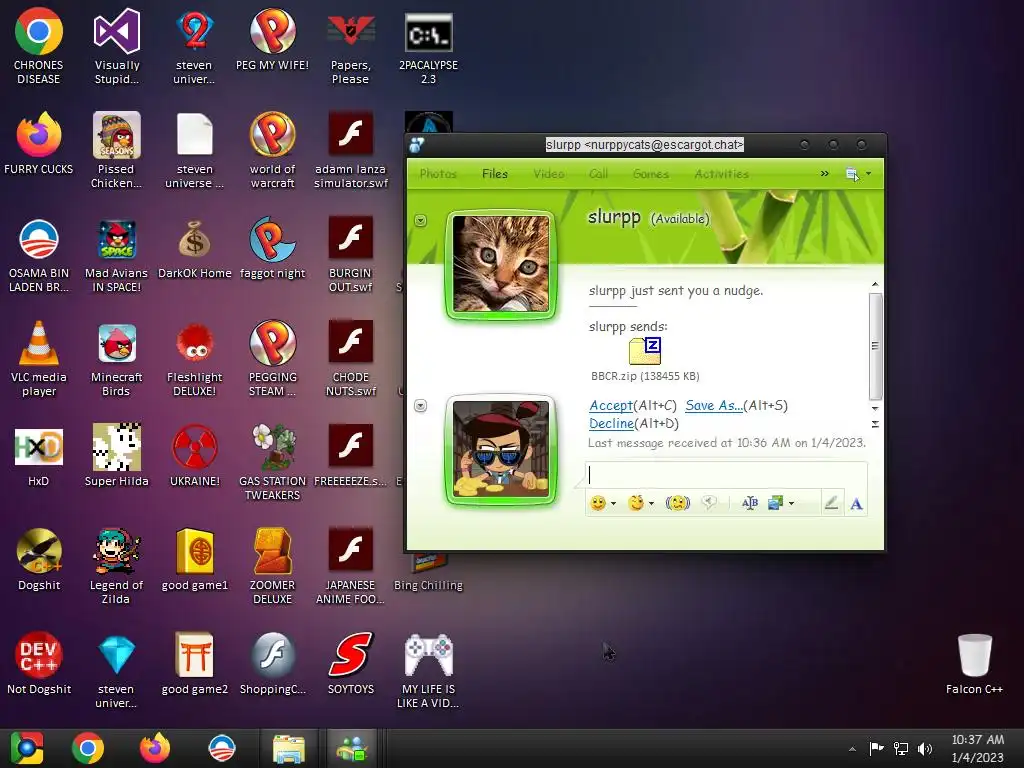The image size is (1024, 768).
Task: Open File Explorer from the taskbar
Action: pos(288,748)
